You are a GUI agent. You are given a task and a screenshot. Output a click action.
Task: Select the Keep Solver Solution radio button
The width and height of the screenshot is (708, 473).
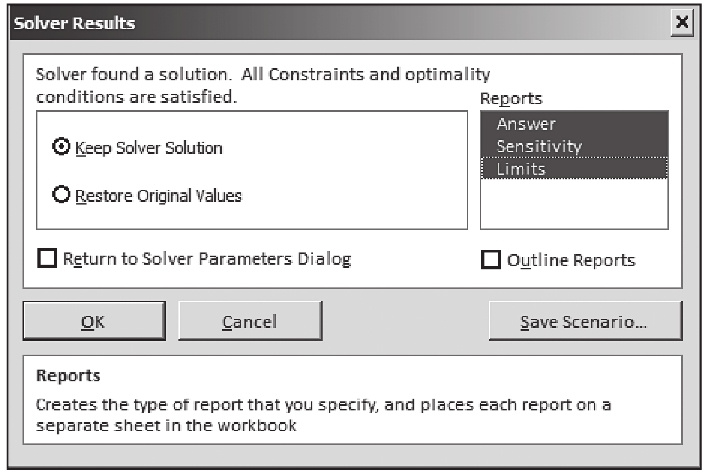tap(61, 147)
